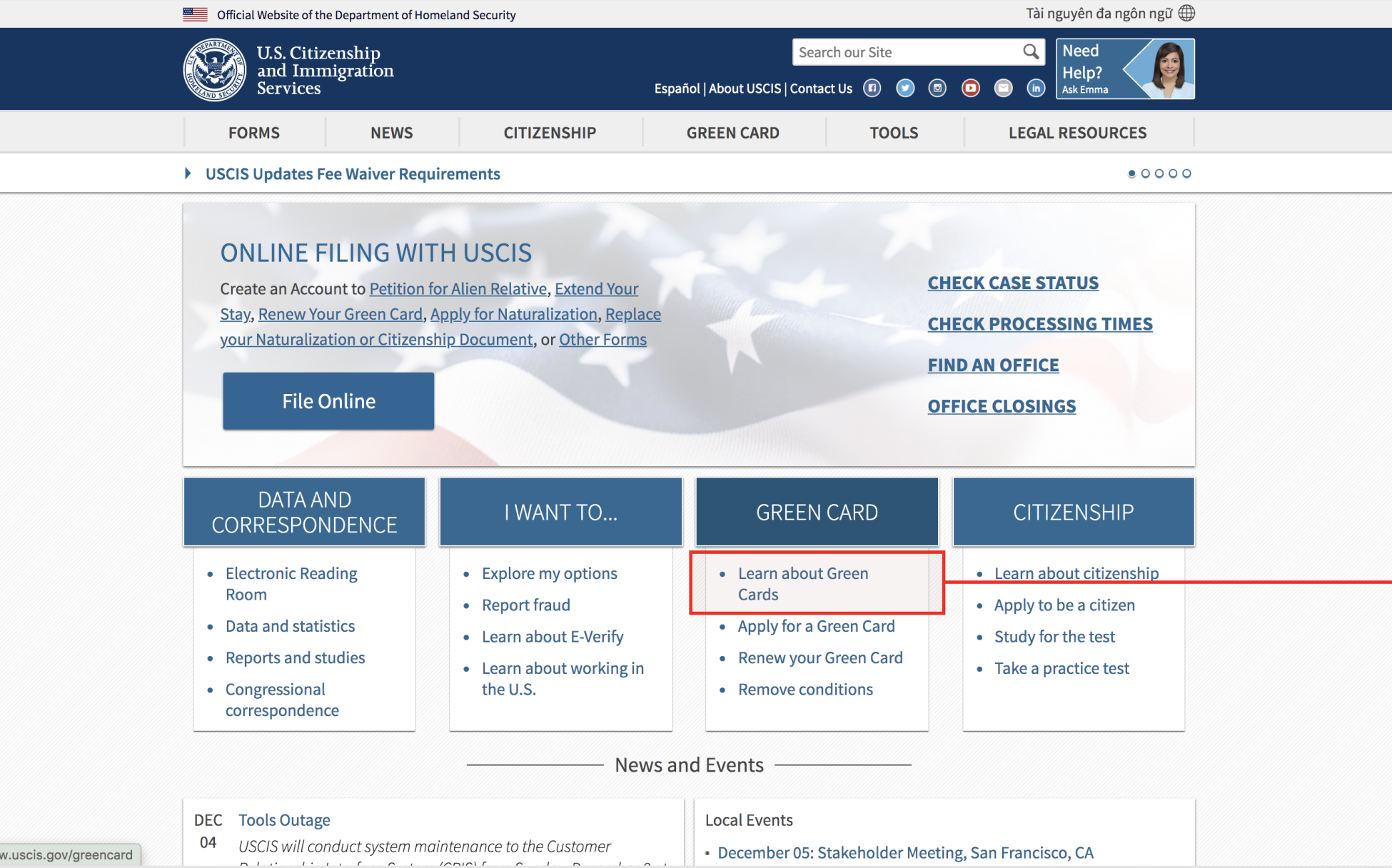Image resolution: width=1392 pixels, height=868 pixels.
Task: Open the Ask Emma help banner
Action: [1125, 69]
